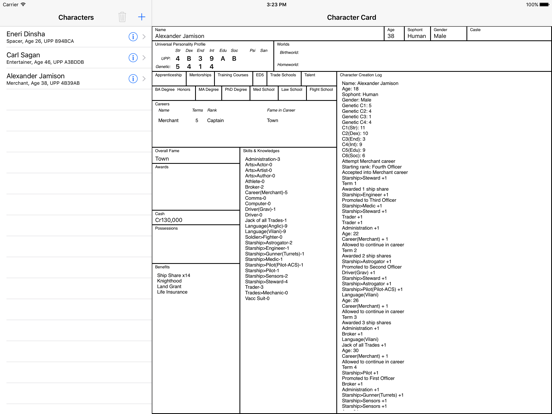Click Jack of all Trades-1 skill
Image resolution: width=552 pixels, height=414 pixels.
tap(266, 220)
